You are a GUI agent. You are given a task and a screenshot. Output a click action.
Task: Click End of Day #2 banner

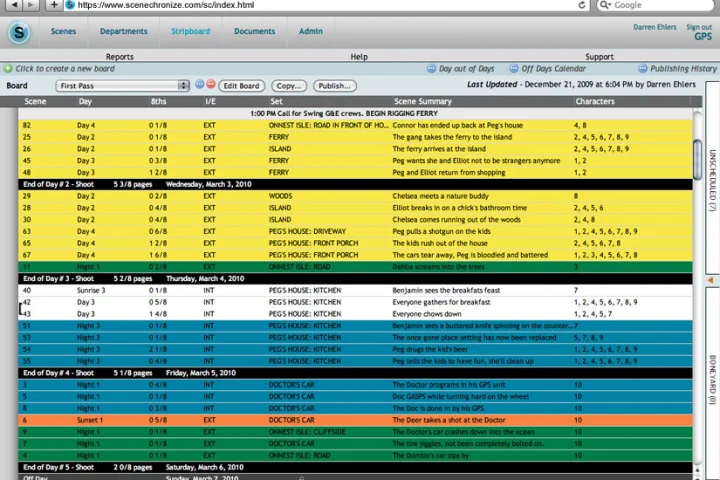tap(355, 184)
